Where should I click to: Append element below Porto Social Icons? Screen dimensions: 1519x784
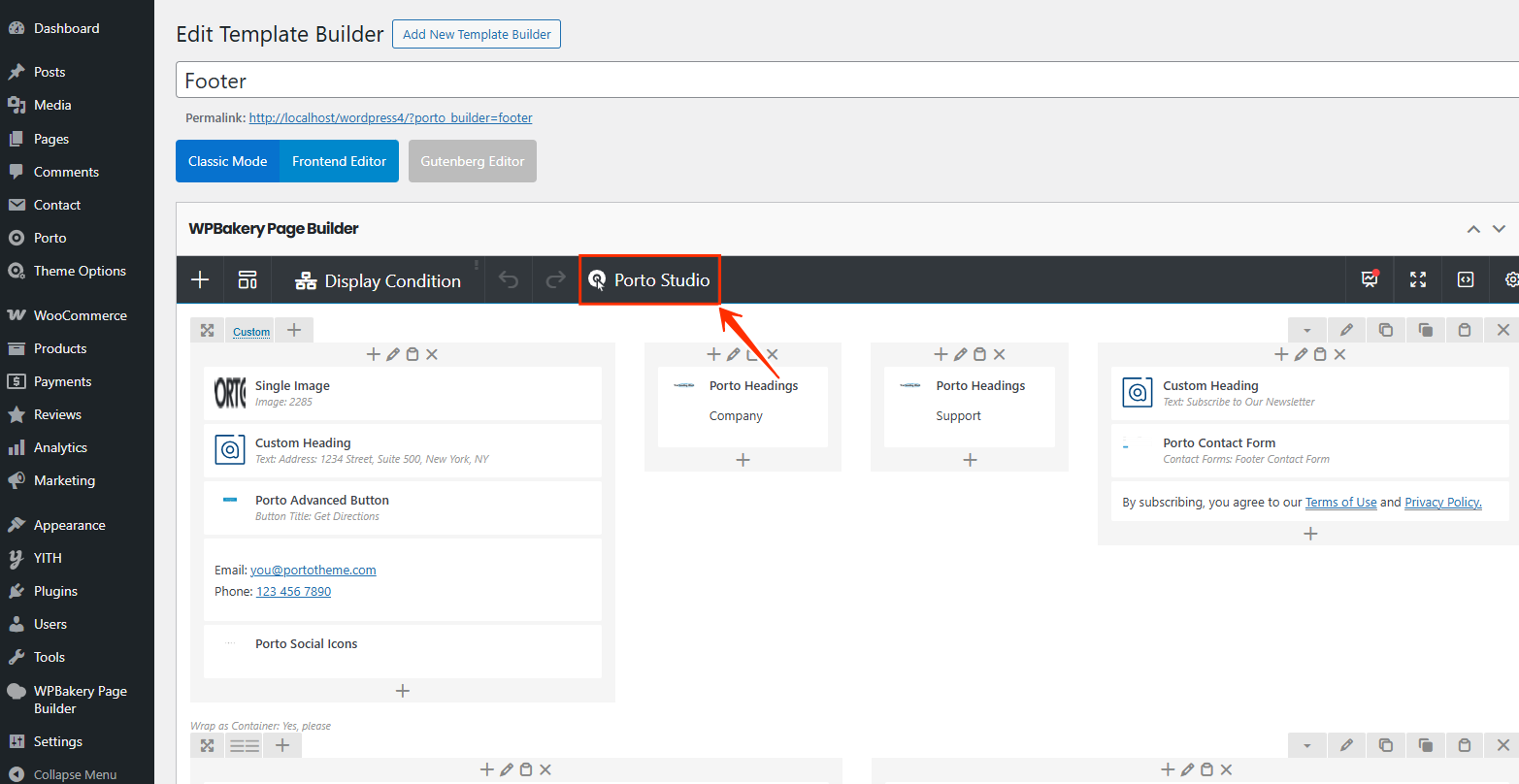pyautogui.click(x=403, y=691)
